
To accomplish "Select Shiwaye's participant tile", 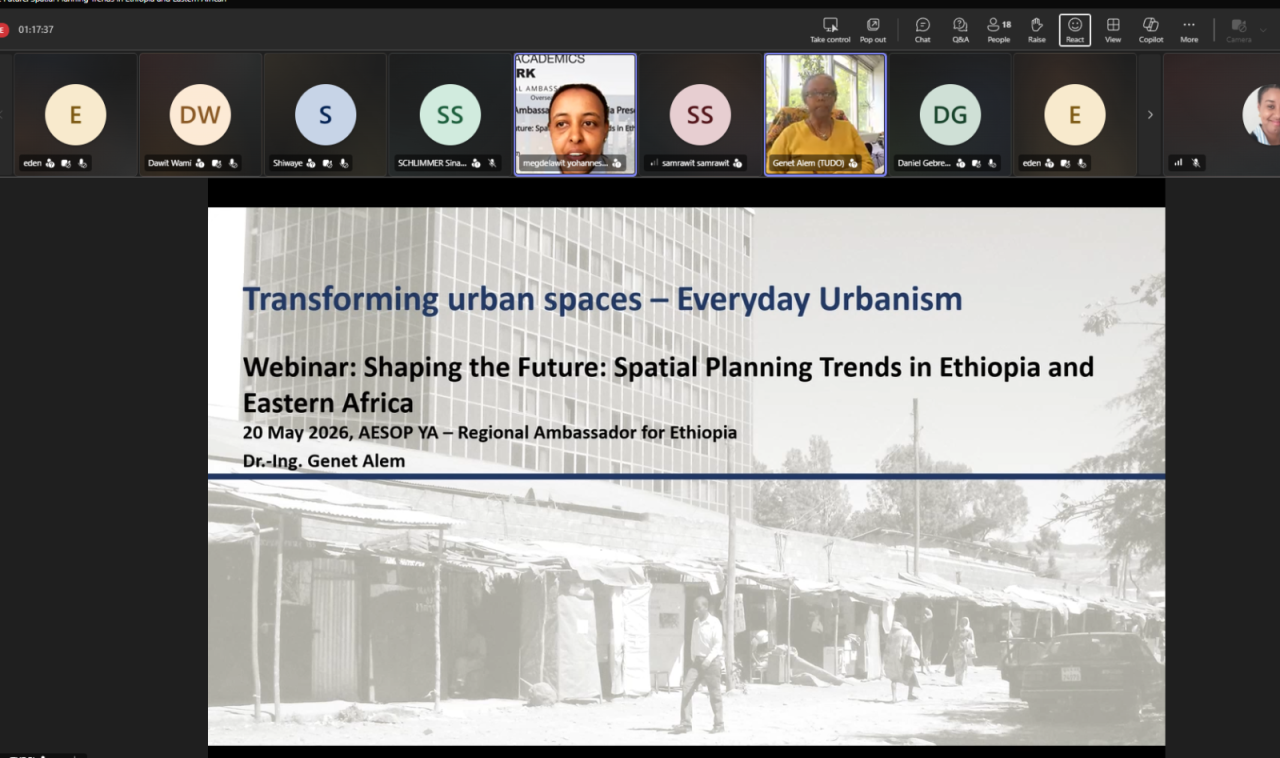I will click(x=325, y=115).
